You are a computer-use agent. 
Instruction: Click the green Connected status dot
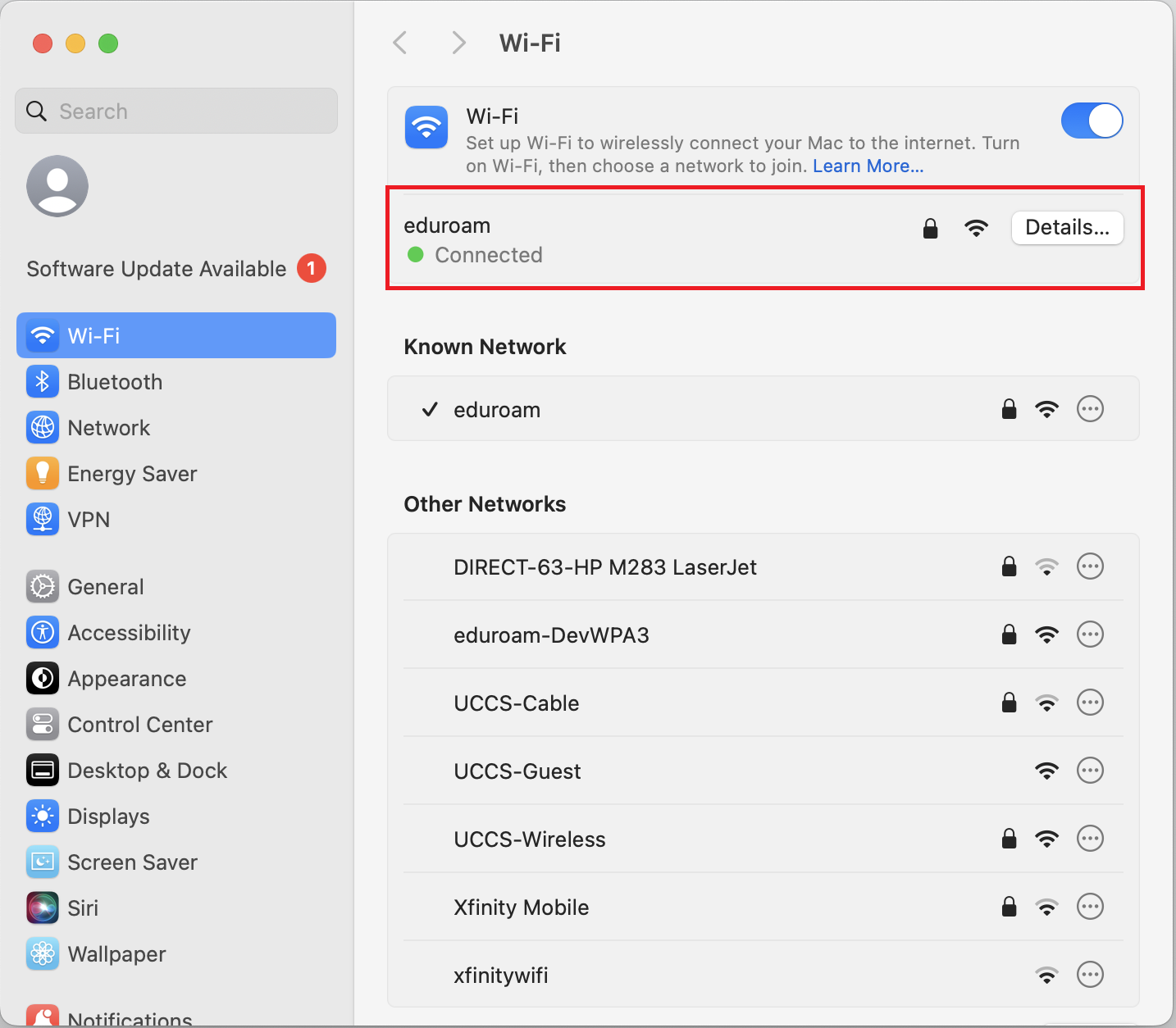(416, 255)
